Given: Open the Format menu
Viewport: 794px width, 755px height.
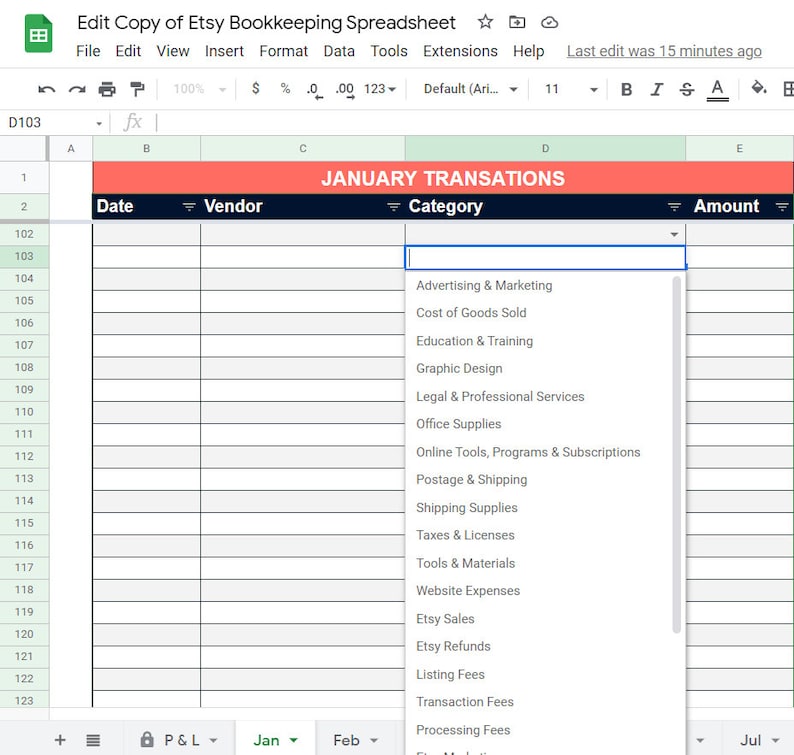Looking at the screenshot, I should click(x=284, y=51).
